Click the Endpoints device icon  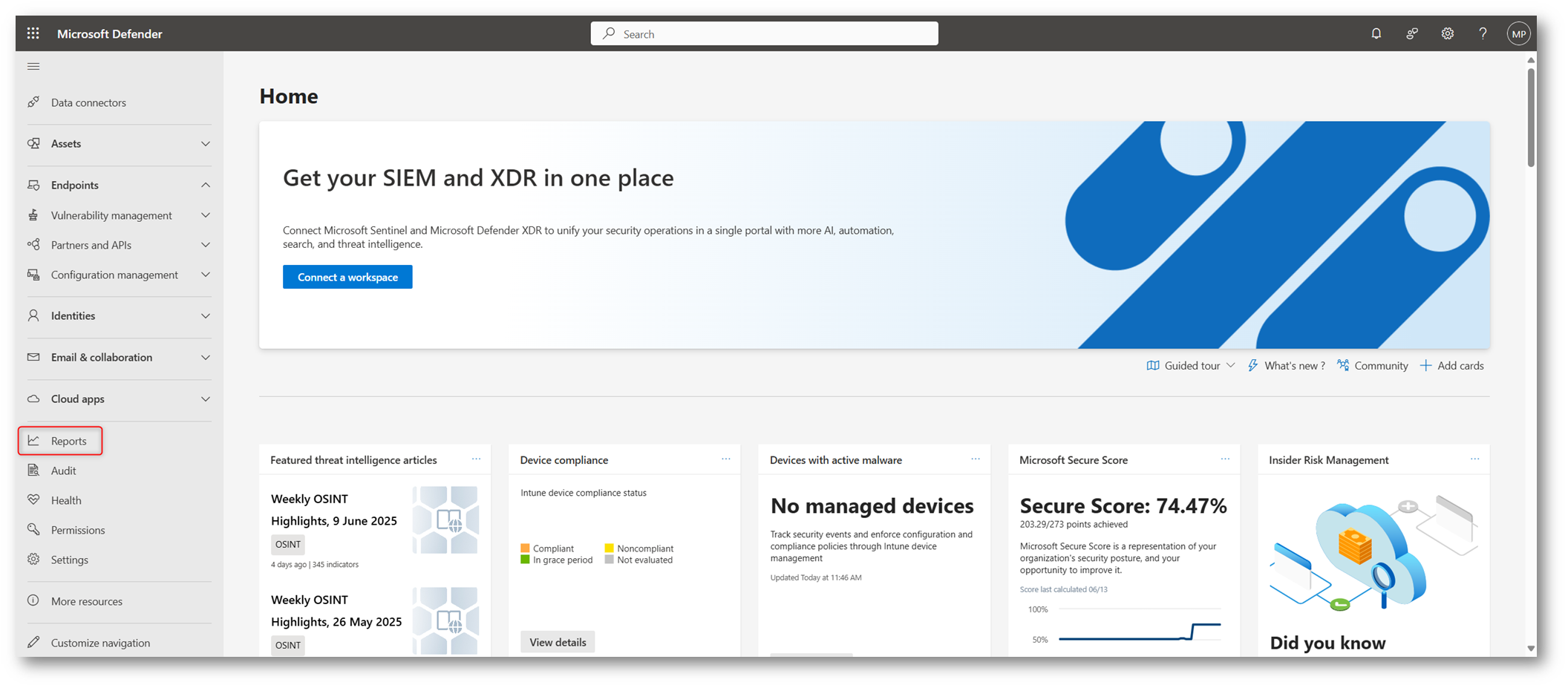coord(33,185)
